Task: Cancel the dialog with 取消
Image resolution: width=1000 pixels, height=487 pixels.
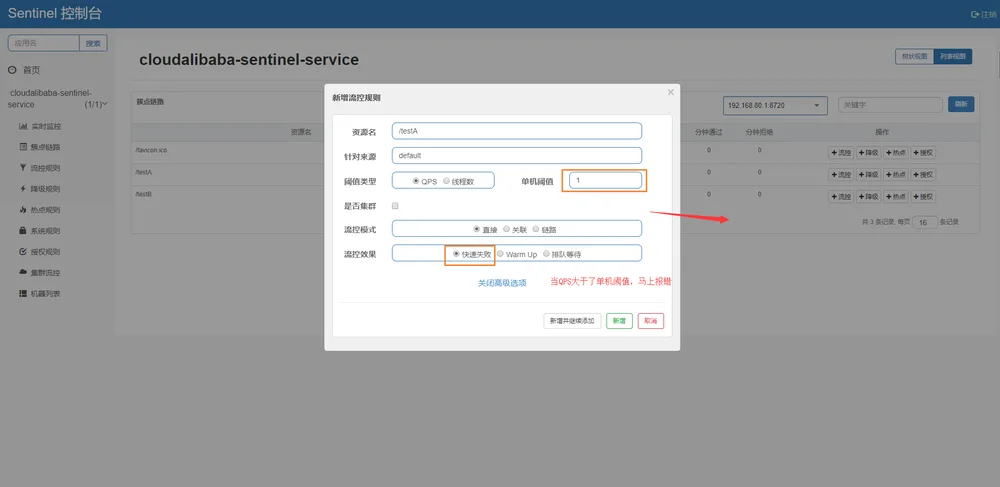Action: click(651, 321)
